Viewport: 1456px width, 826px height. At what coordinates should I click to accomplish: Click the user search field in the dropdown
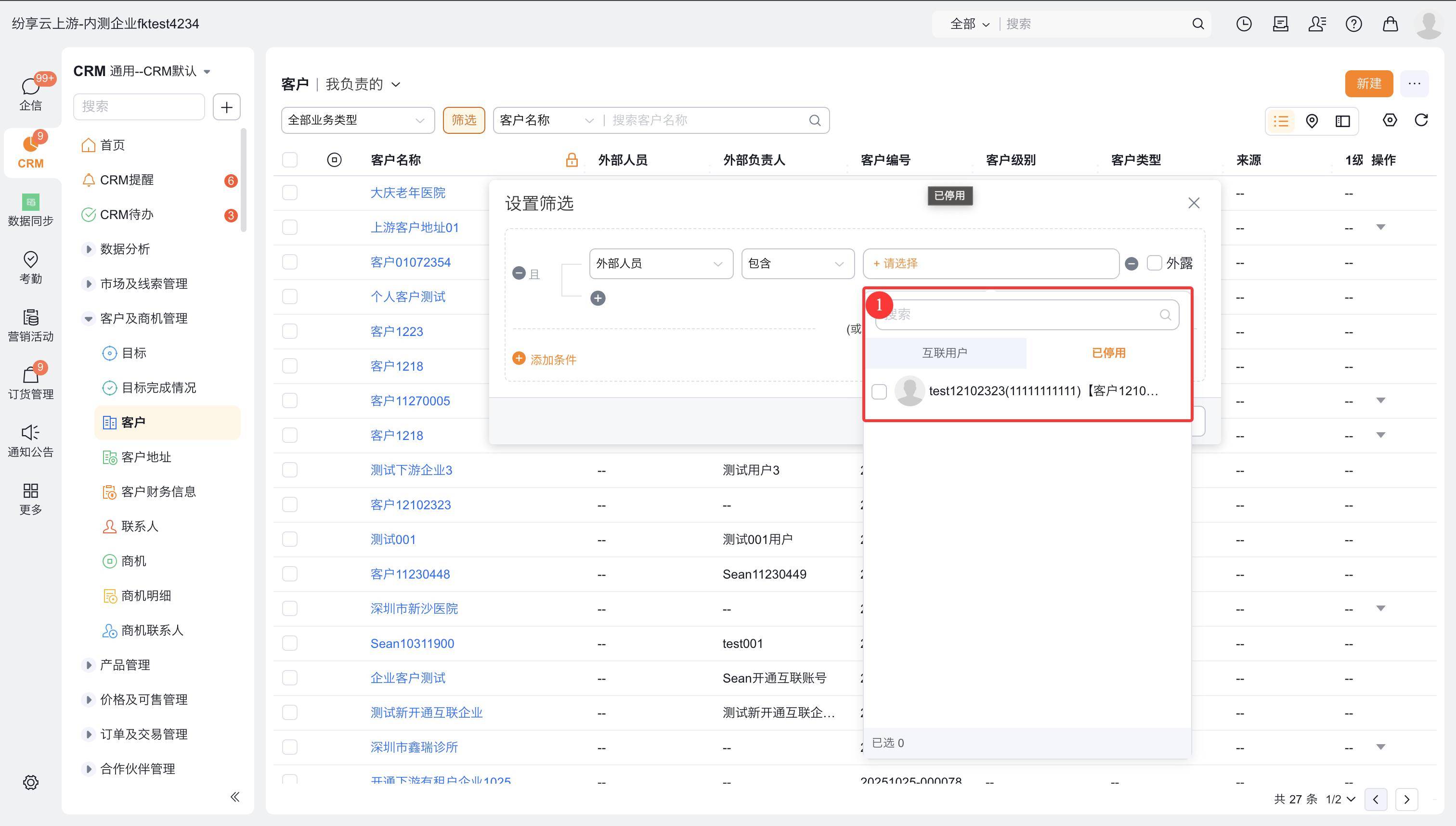point(1021,315)
